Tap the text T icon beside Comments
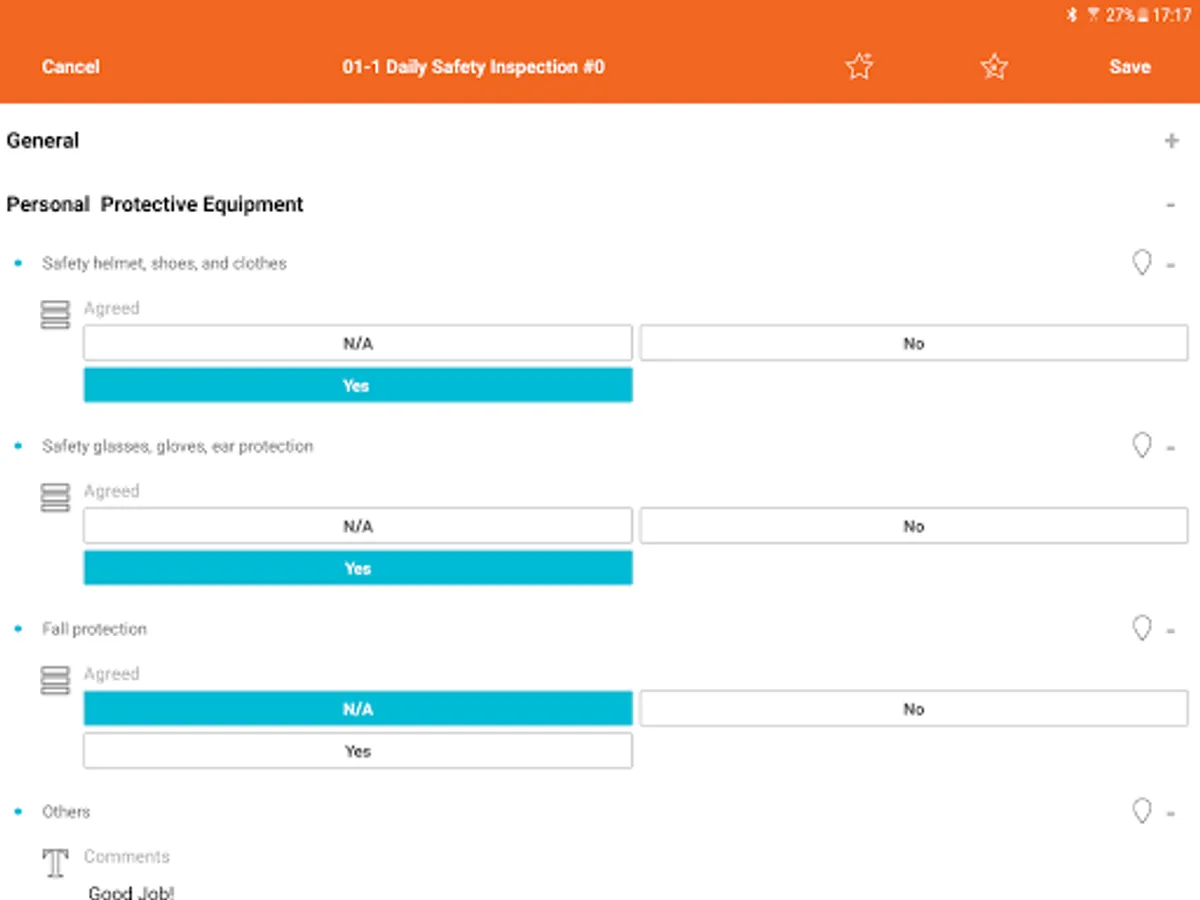Viewport: 1200px width, 900px height. tap(55, 862)
